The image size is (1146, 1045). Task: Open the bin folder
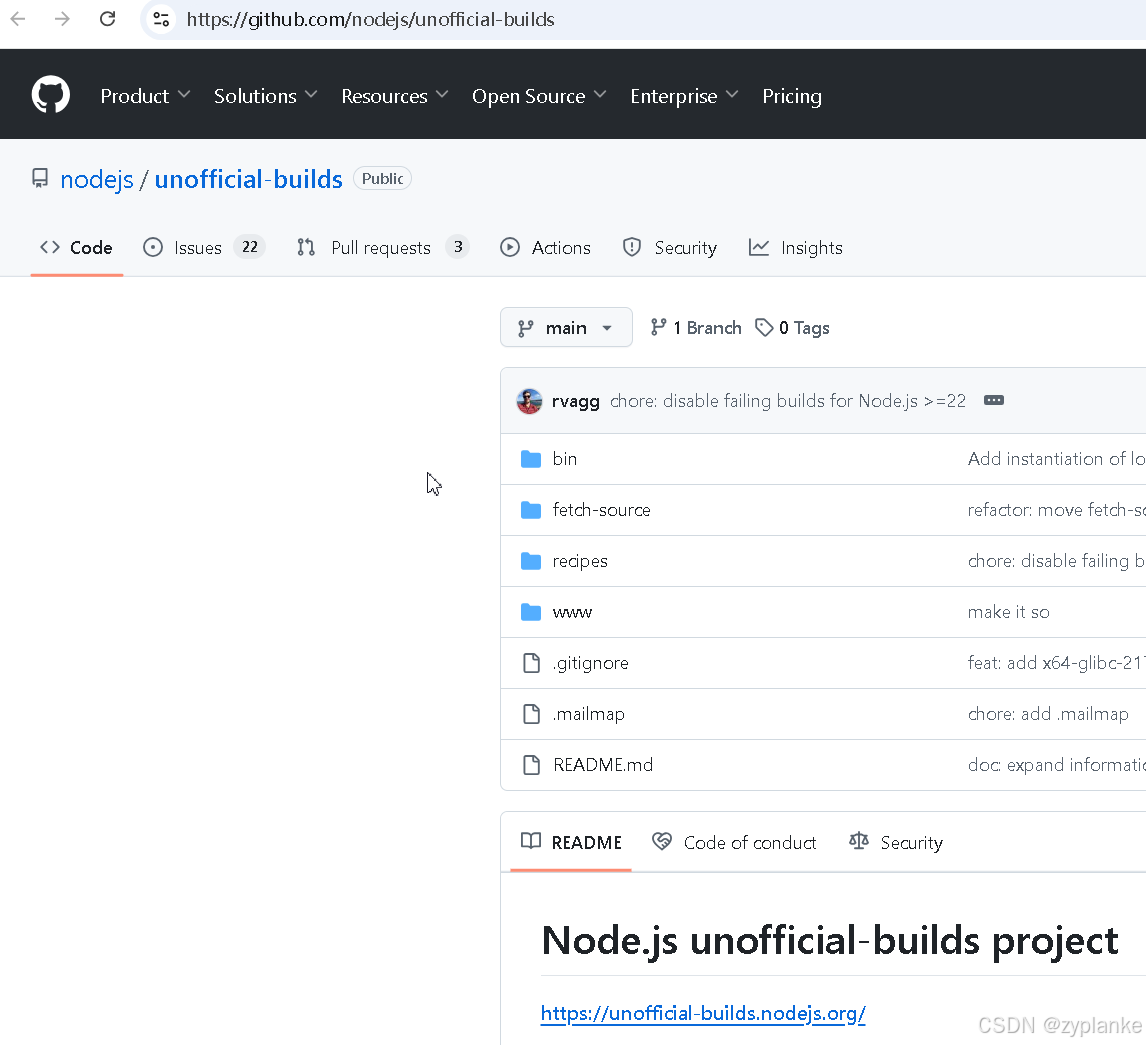pos(564,459)
